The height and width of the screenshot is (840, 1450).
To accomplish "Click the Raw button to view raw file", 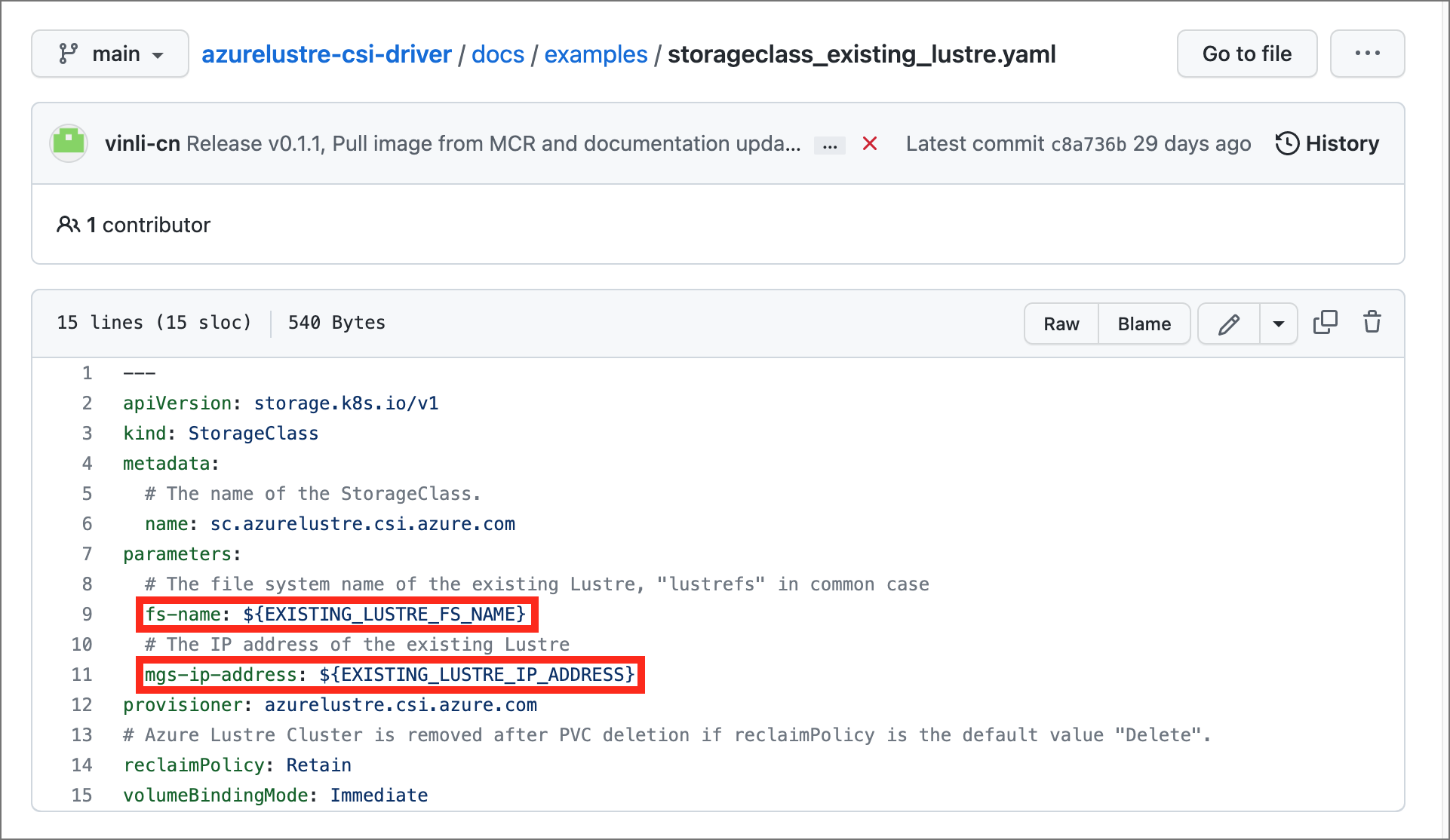I will [x=1063, y=323].
